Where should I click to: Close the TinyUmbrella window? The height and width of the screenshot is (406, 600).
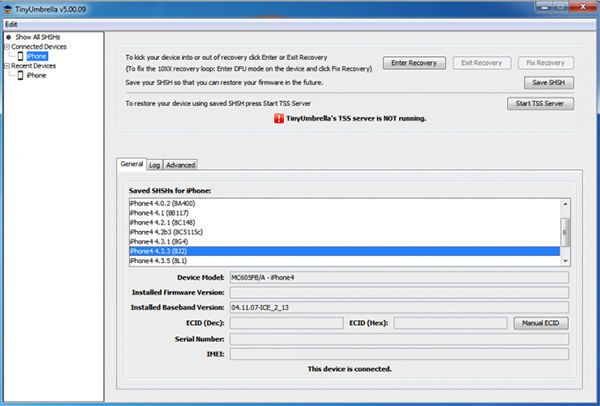pyautogui.click(x=583, y=7)
